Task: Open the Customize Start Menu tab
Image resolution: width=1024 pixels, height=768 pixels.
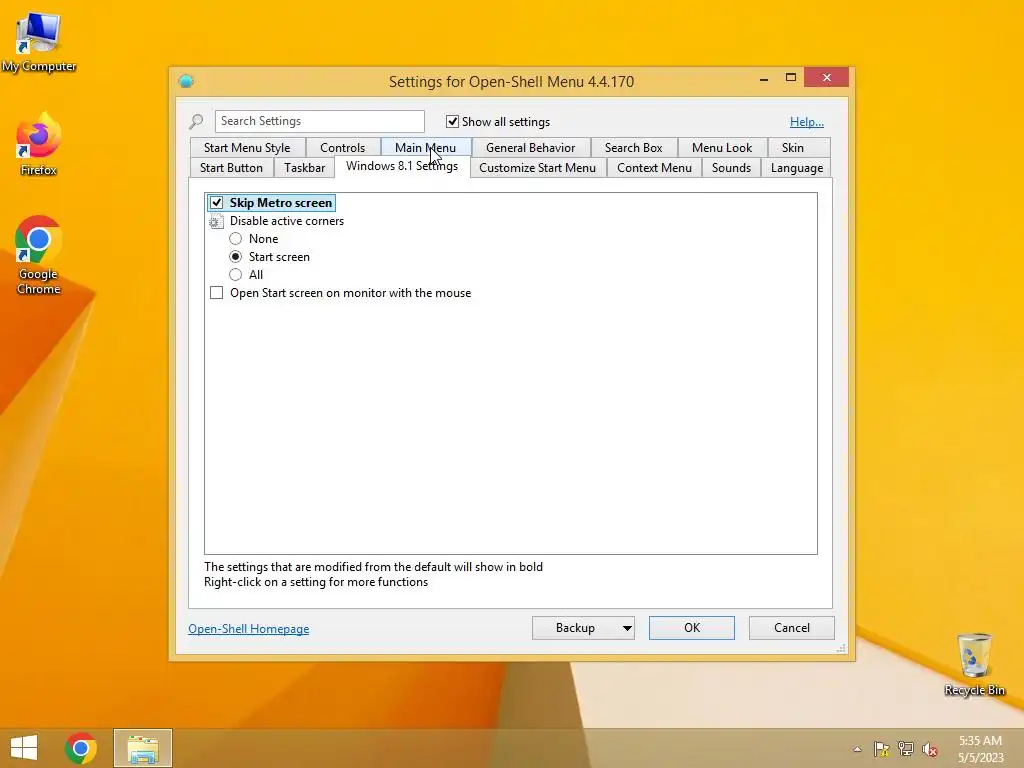Action: [x=537, y=168]
